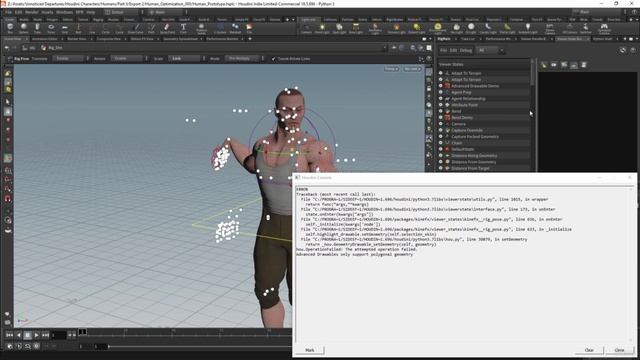Click the select arrow tool in left toolbar

click(x=8, y=102)
